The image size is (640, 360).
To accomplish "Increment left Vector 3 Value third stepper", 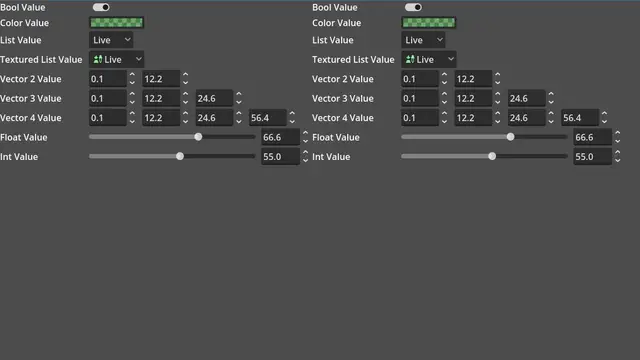I will (x=239, y=94).
